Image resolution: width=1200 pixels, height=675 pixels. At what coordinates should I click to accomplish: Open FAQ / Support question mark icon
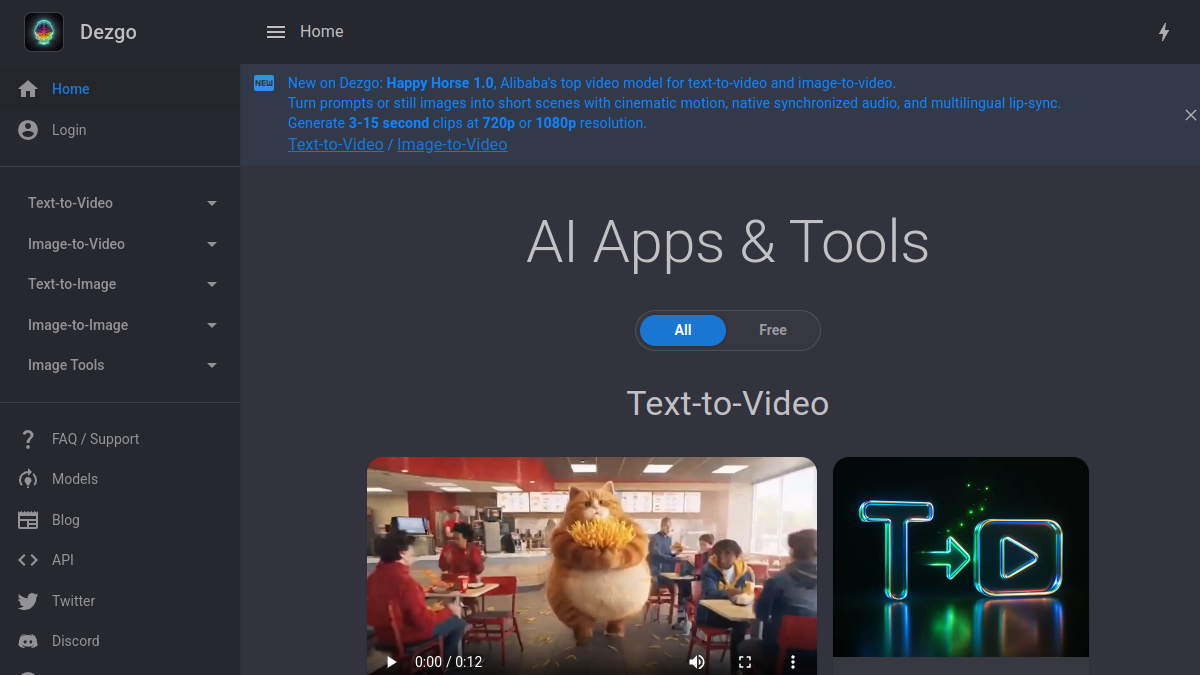pyautogui.click(x=28, y=439)
